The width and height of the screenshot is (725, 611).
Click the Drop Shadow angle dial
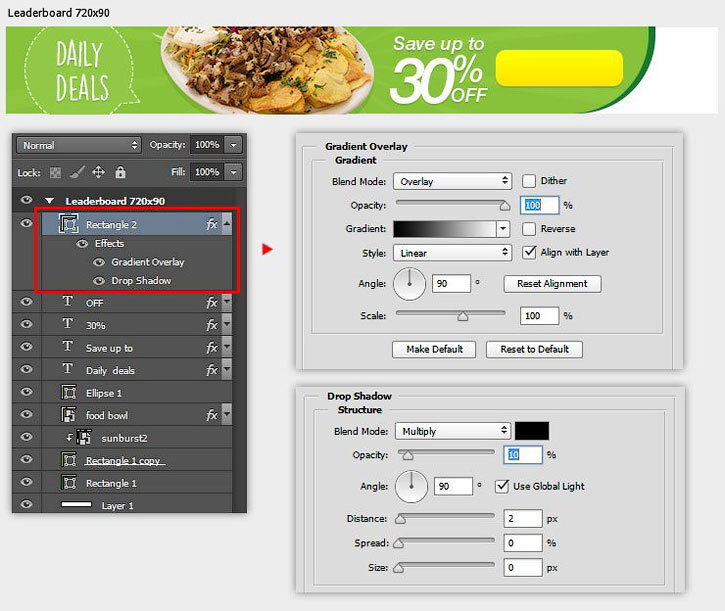click(x=411, y=487)
